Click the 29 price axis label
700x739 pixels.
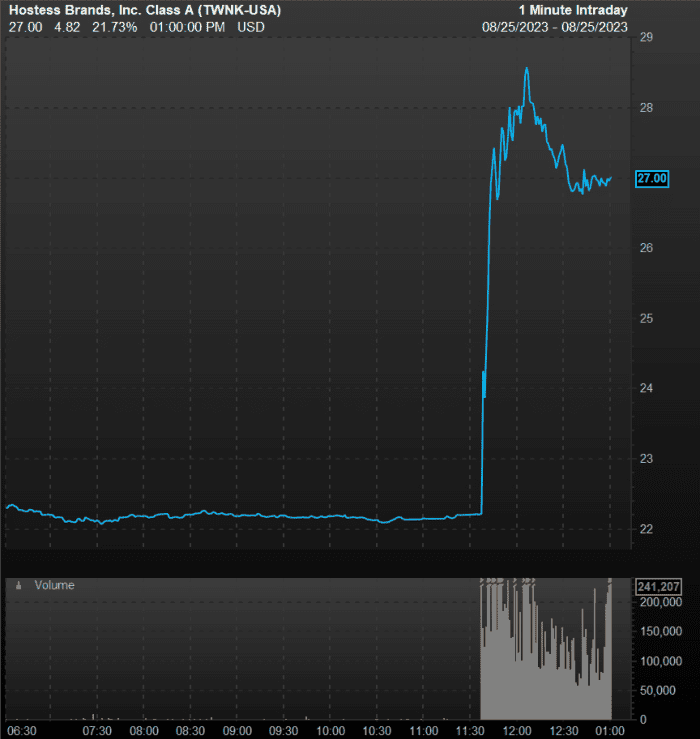click(x=646, y=37)
